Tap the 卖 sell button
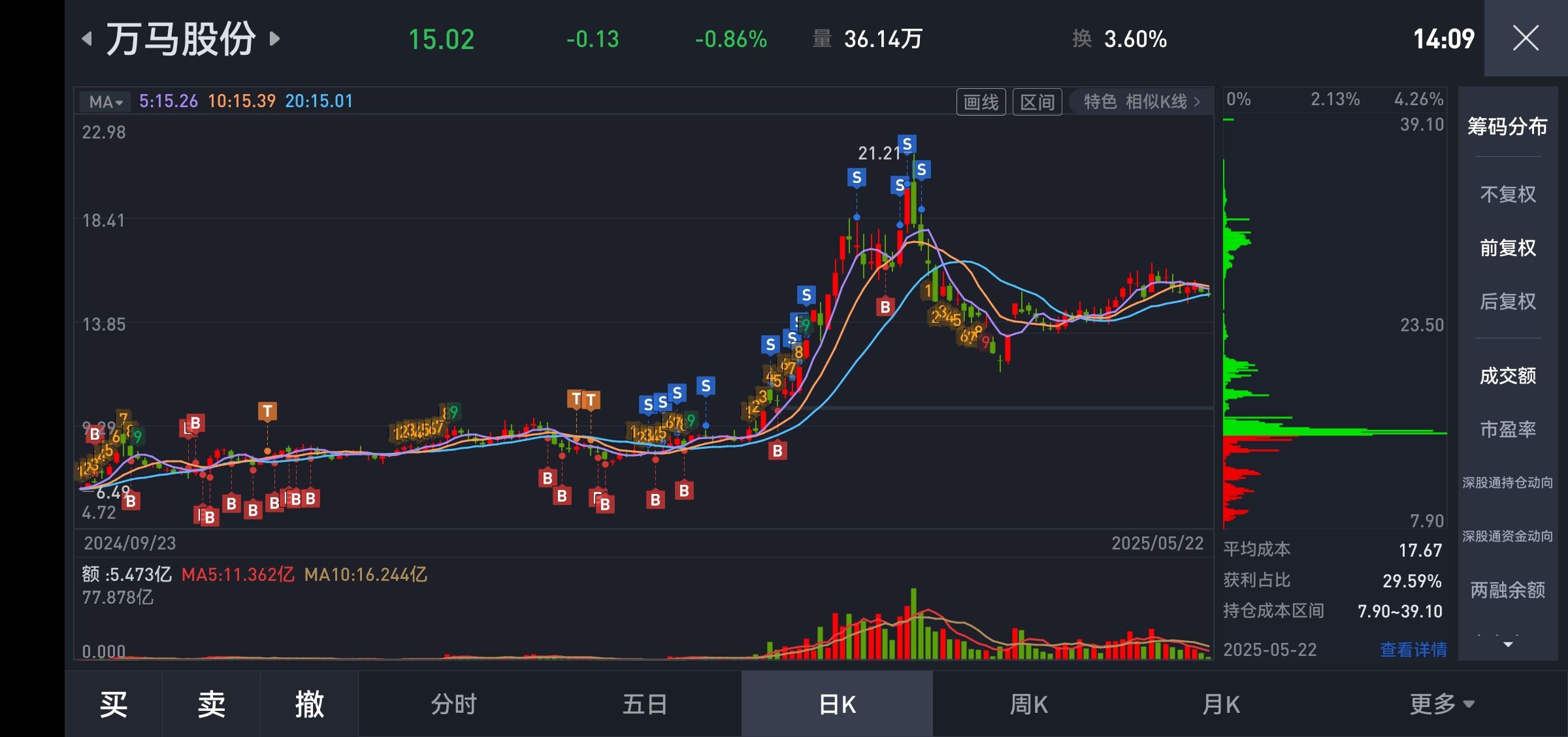 click(211, 704)
